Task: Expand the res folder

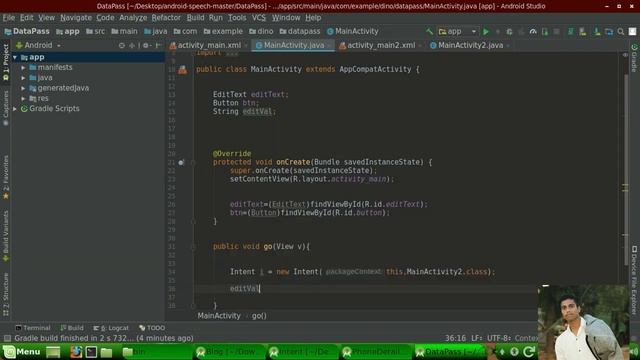Action: 24,99
